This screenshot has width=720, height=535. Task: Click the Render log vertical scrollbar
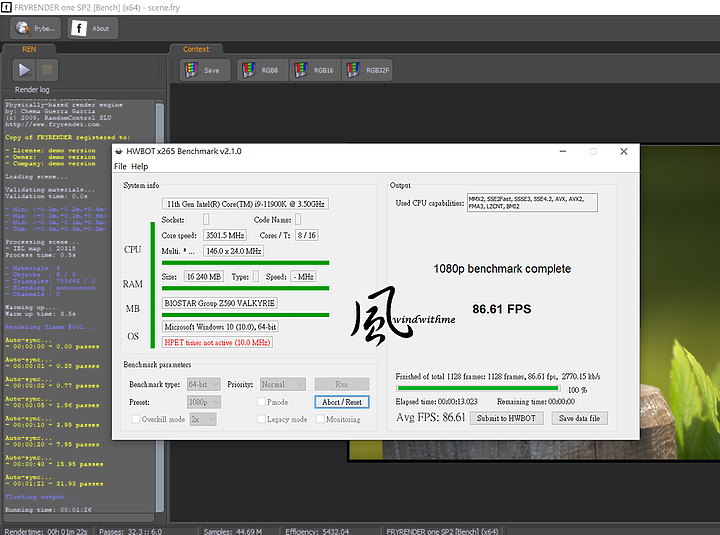(x=159, y=306)
